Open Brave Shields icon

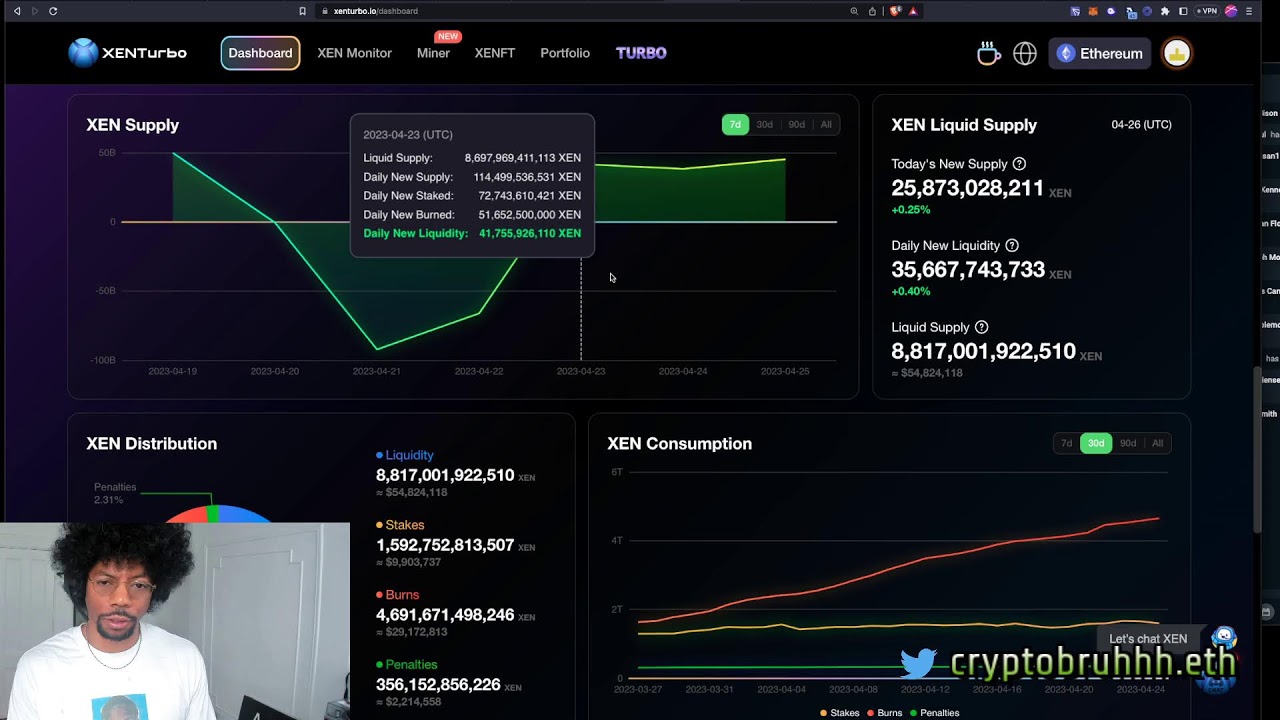(x=895, y=11)
